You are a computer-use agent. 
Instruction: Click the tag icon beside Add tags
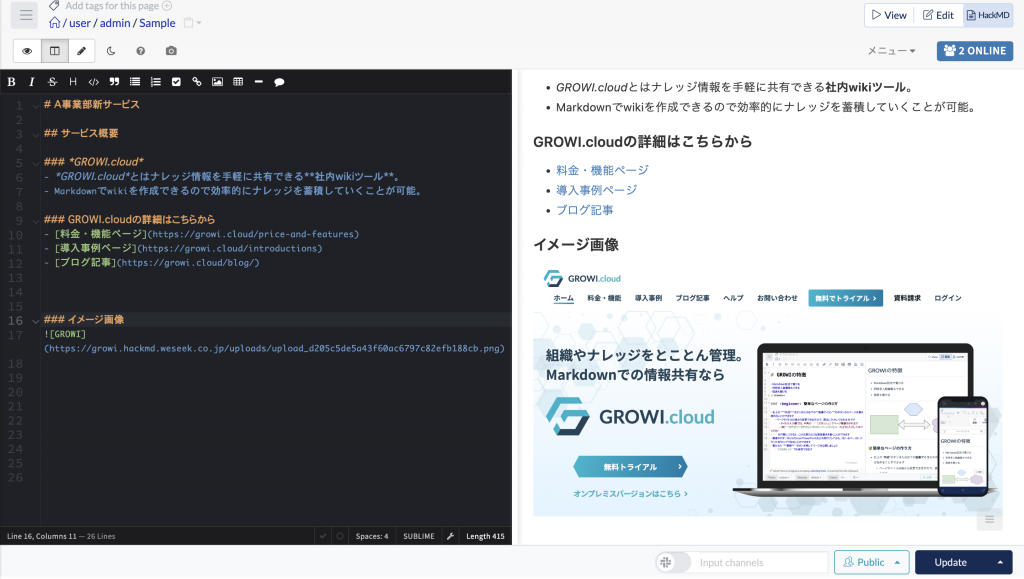pos(54,6)
